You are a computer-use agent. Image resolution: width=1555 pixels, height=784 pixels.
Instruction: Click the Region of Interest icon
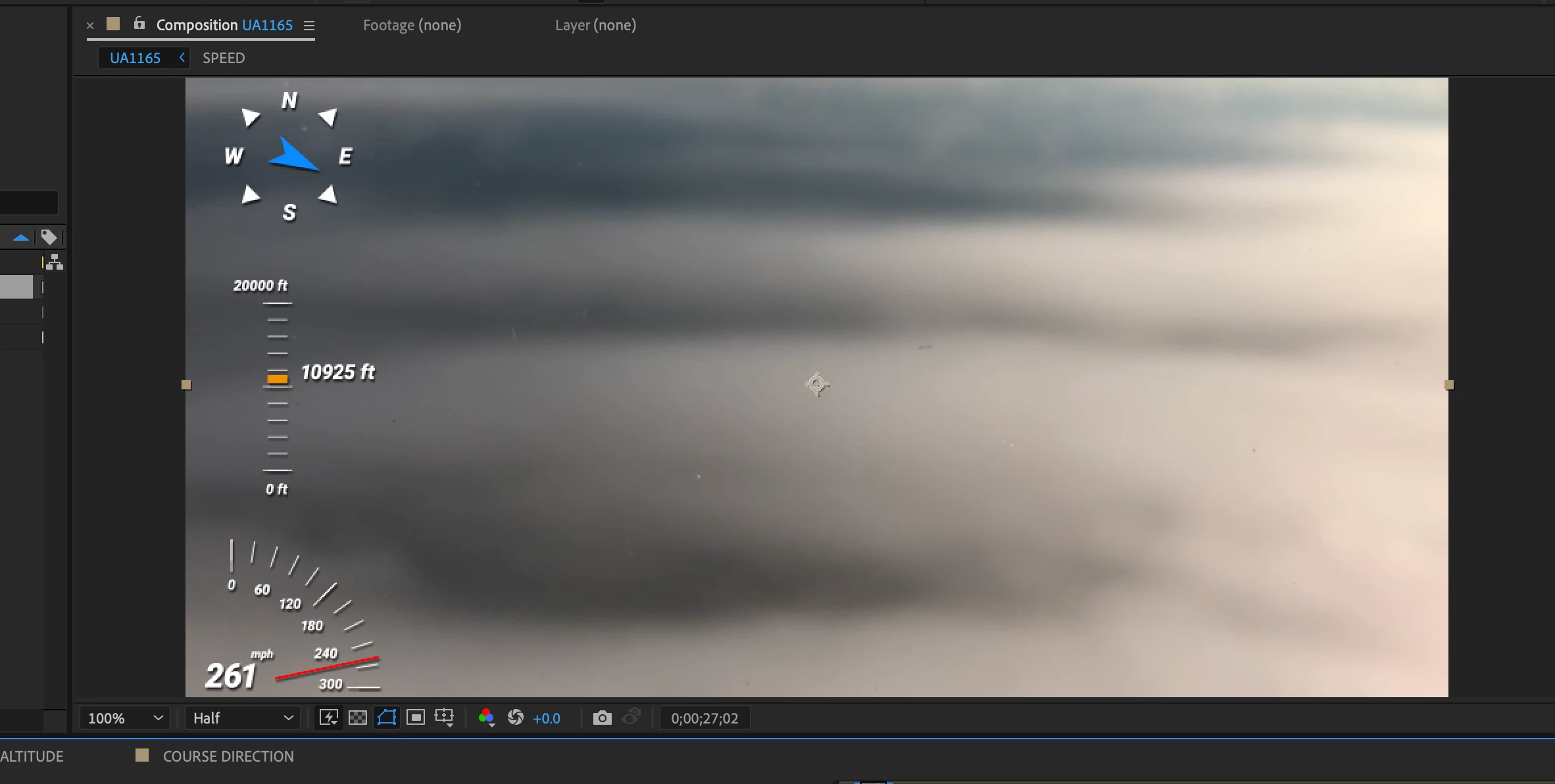[x=416, y=718]
